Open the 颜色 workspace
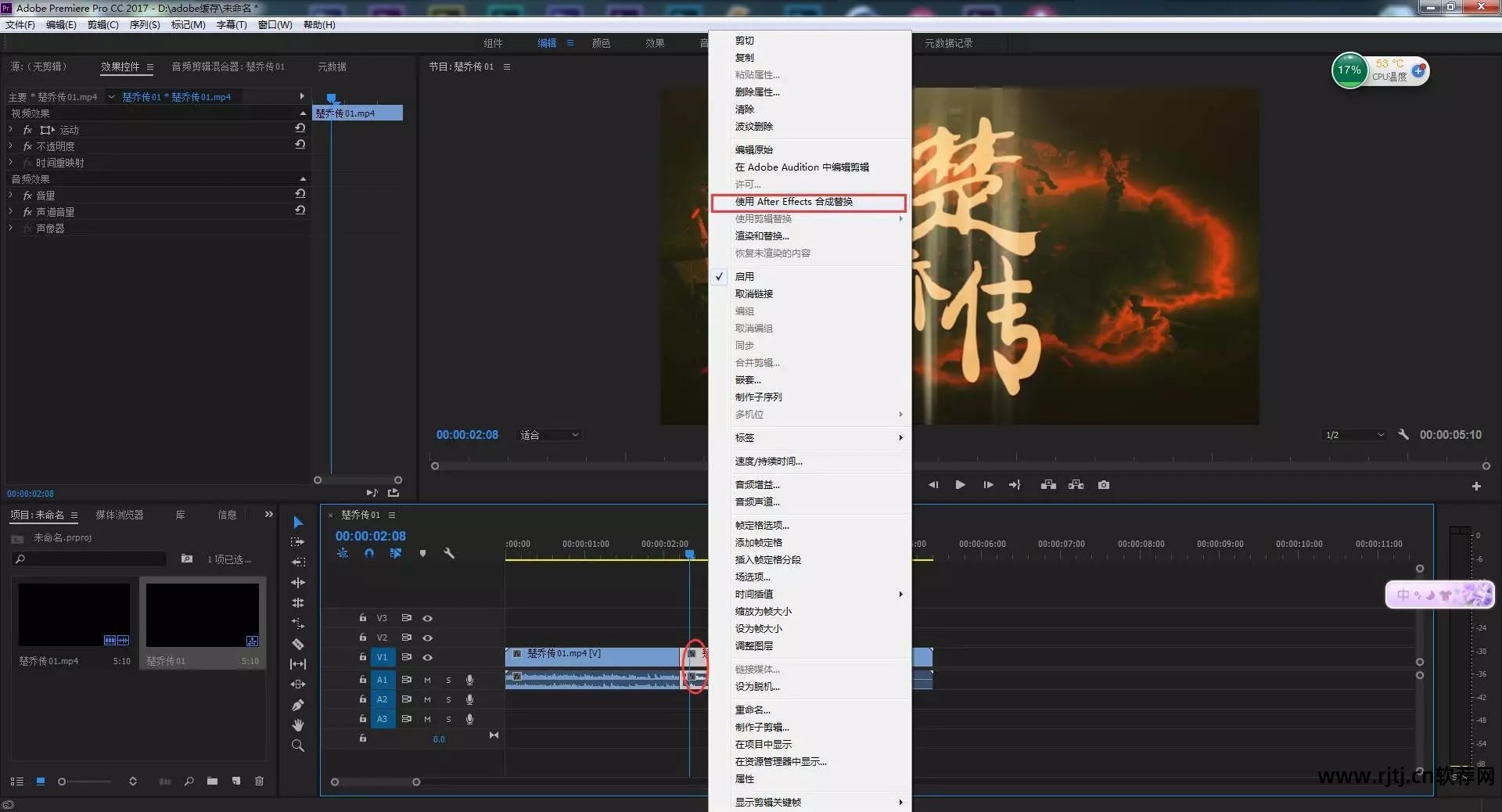The image size is (1502, 812). click(x=601, y=43)
